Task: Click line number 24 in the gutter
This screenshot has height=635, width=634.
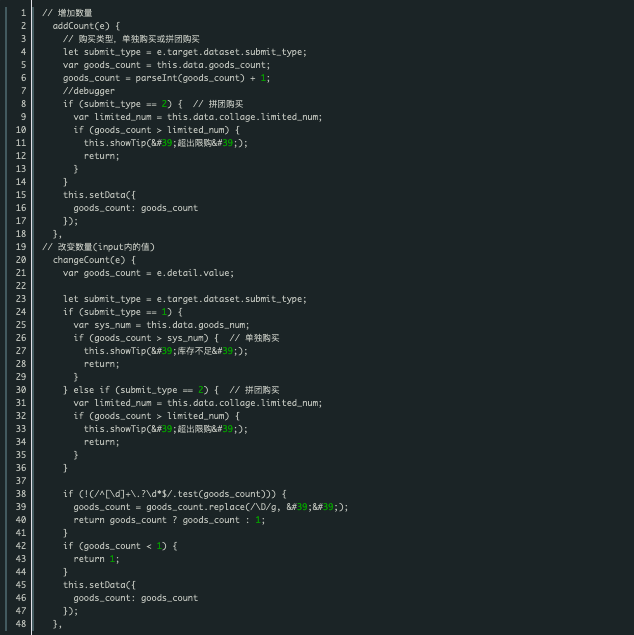Action: [x=21, y=312]
